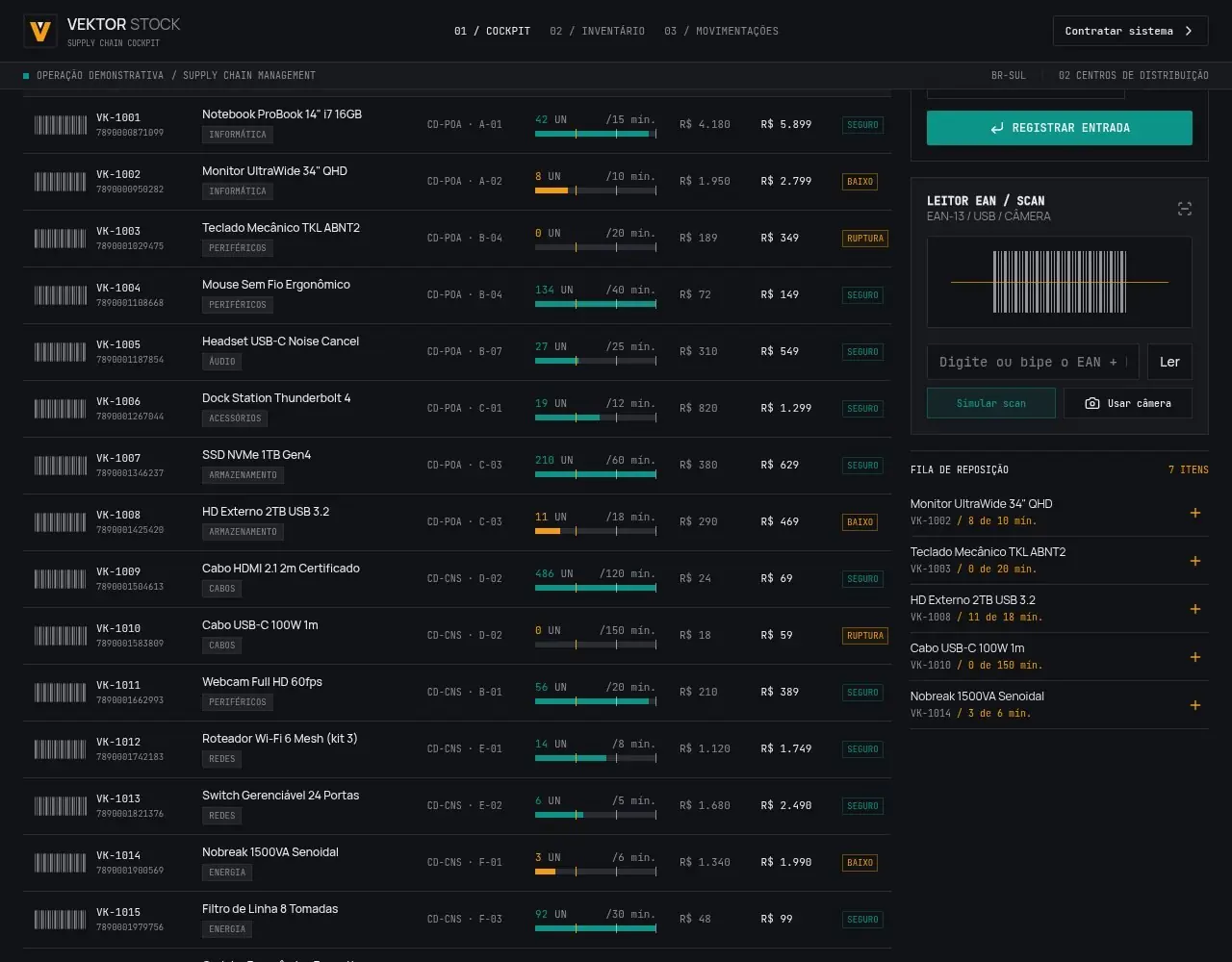Click plus icon for Cabo USB-C 100W 1m in queue
The height and width of the screenshot is (962, 1232).
[x=1195, y=657]
